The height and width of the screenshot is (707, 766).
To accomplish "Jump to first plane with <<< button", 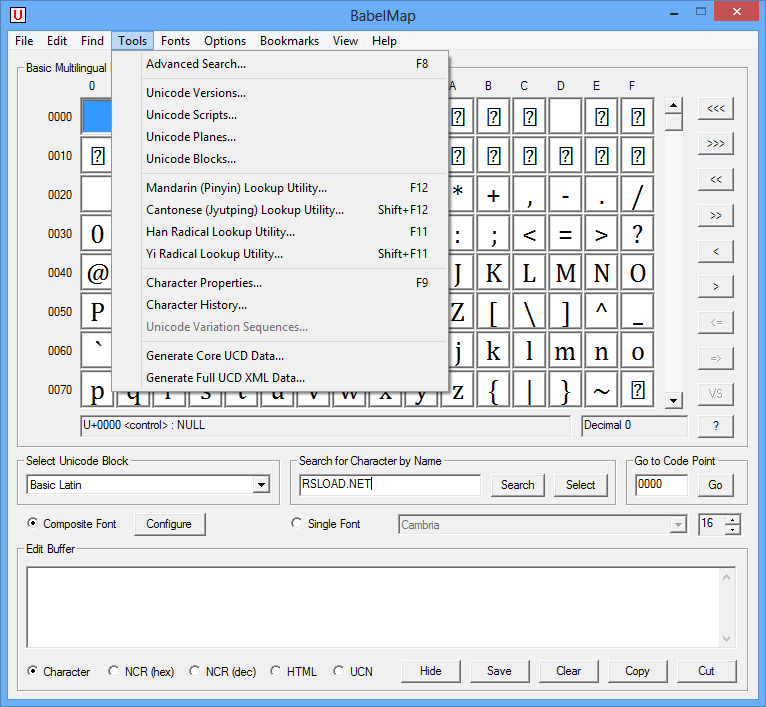I will click(716, 108).
